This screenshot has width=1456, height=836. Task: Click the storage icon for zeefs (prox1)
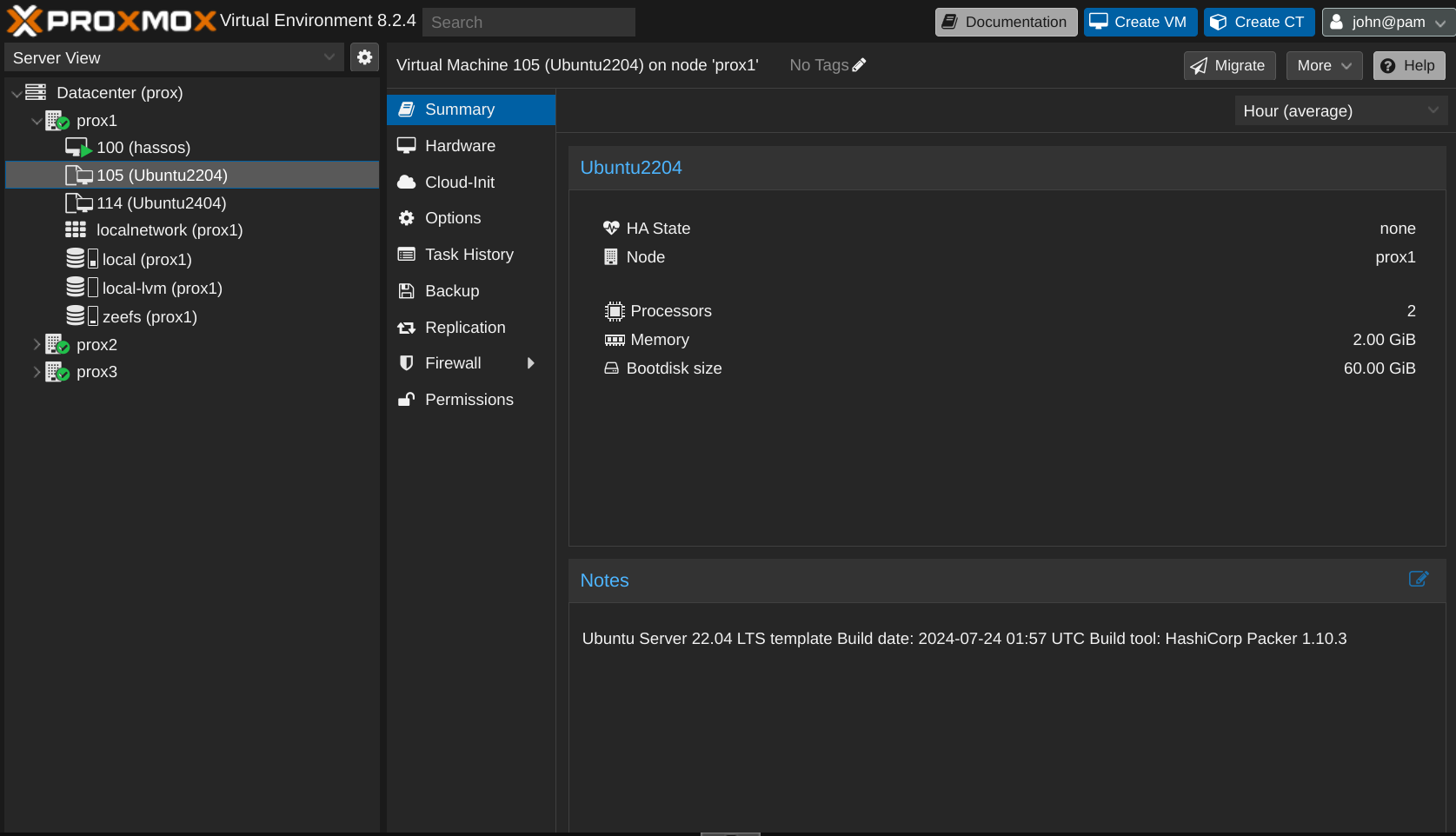tap(82, 316)
